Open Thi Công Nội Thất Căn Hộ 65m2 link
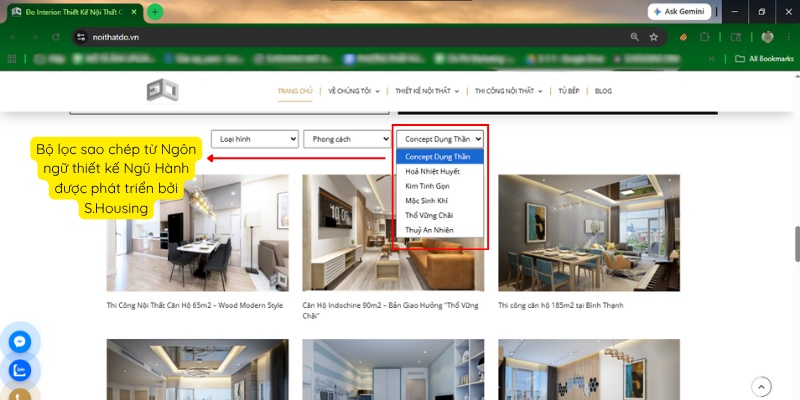The height and width of the screenshot is (400, 800). point(194,305)
